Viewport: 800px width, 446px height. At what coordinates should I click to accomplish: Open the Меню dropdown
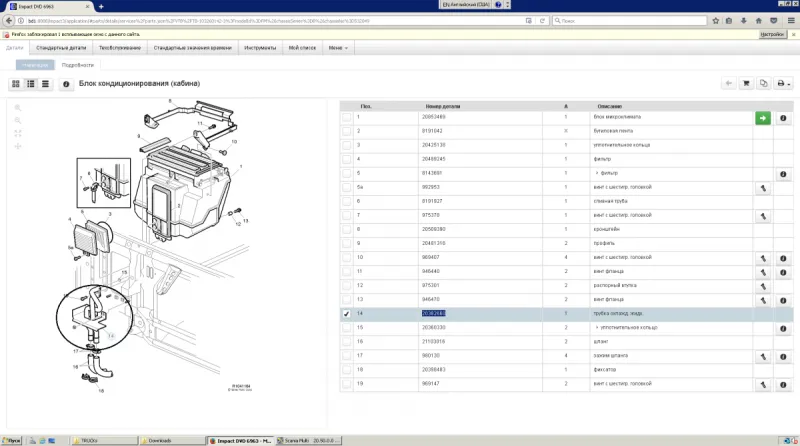click(x=338, y=47)
